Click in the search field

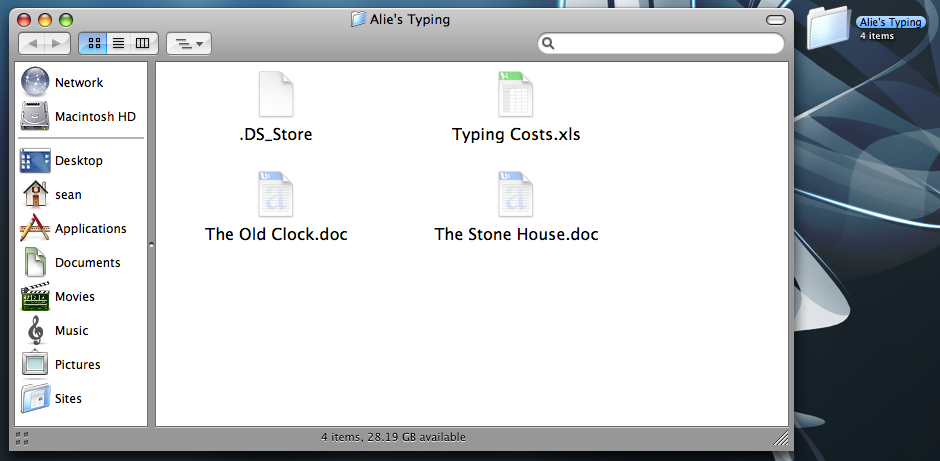[661, 43]
